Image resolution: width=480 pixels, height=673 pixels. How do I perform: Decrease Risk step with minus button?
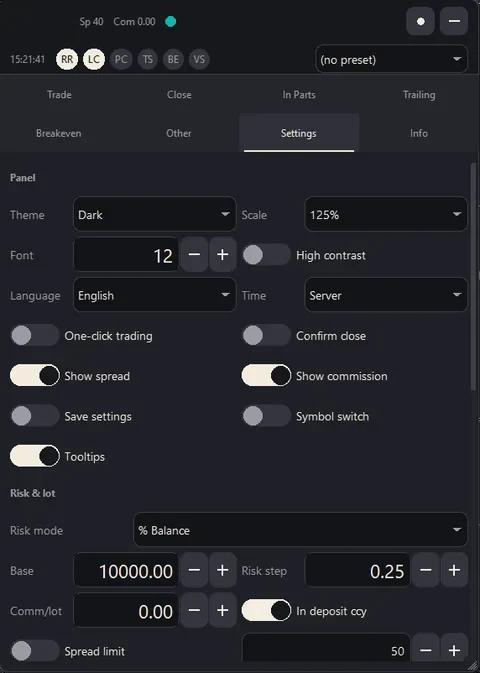(425, 570)
